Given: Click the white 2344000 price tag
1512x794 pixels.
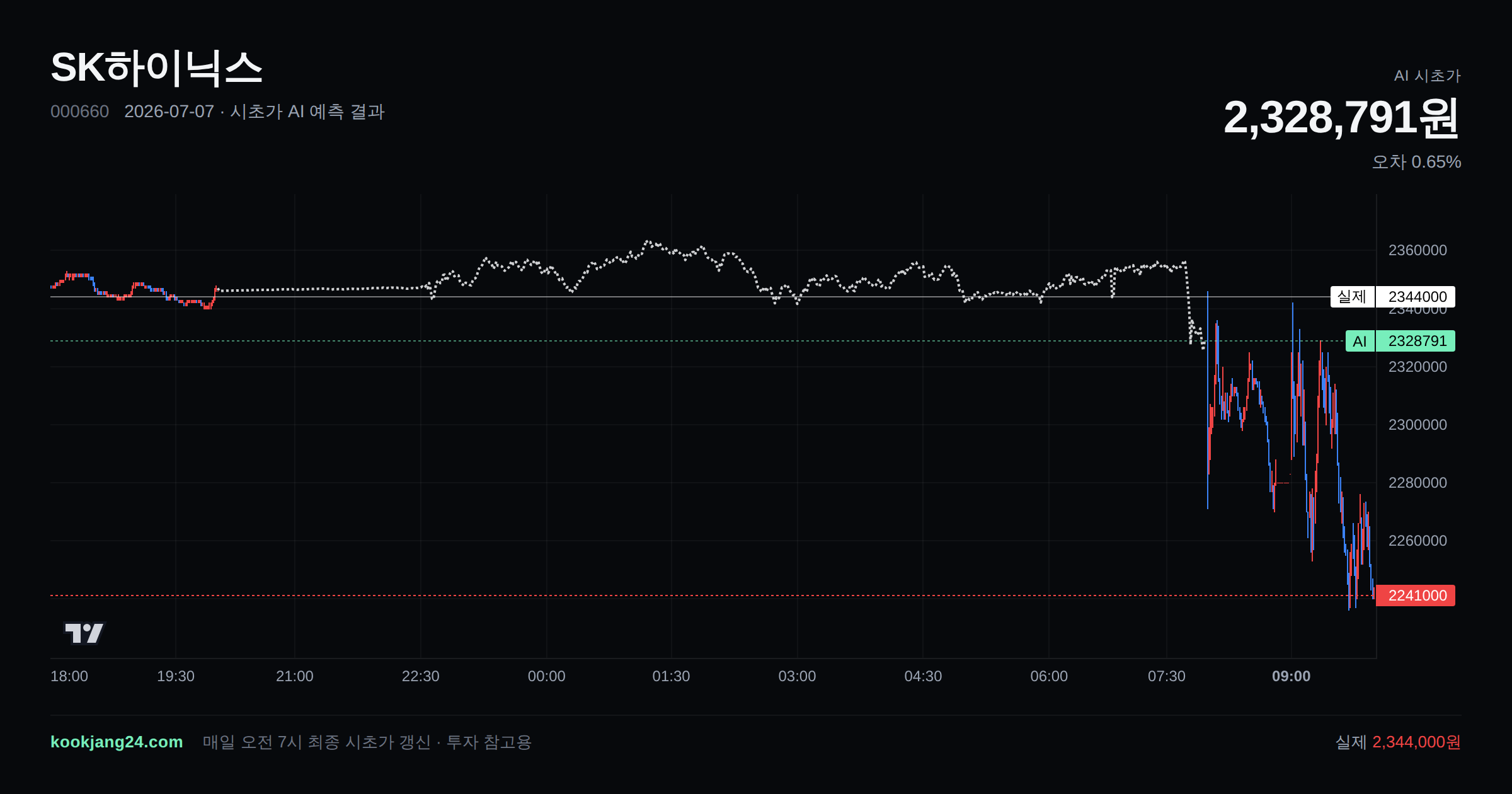Looking at the screenshot, I should pos(1416,297).
